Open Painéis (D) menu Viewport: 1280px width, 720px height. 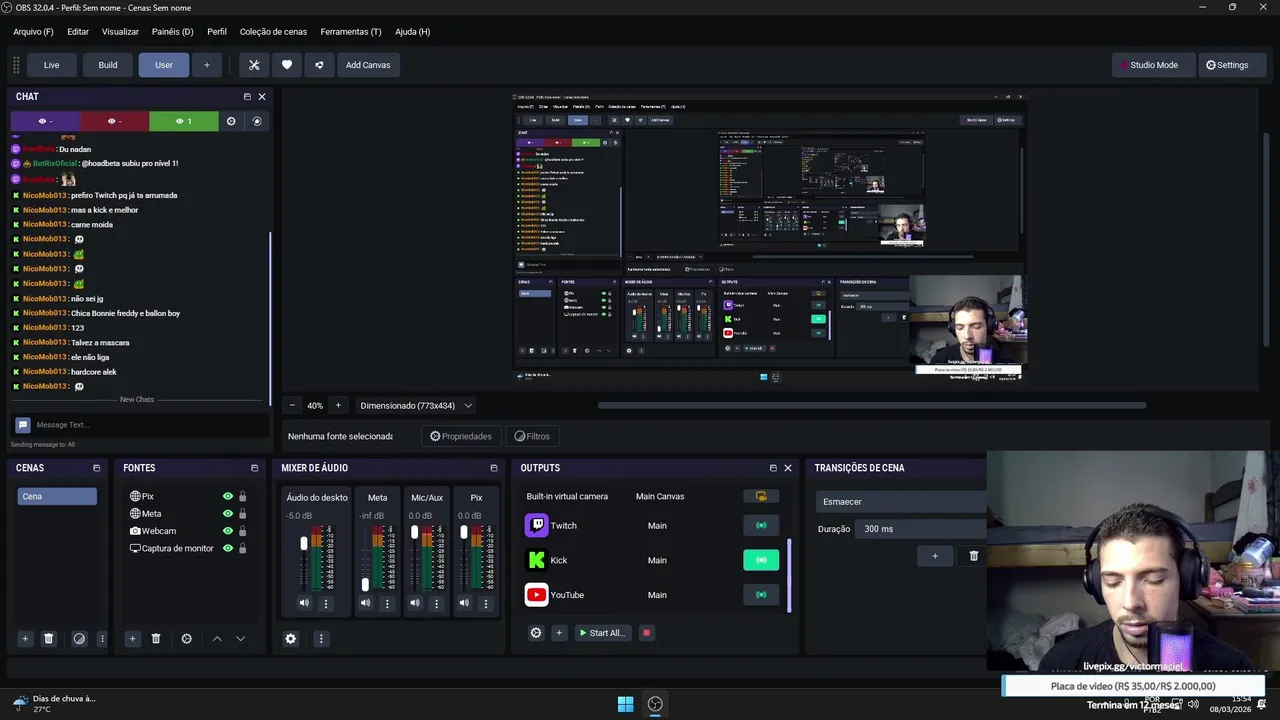click(172, 32)
